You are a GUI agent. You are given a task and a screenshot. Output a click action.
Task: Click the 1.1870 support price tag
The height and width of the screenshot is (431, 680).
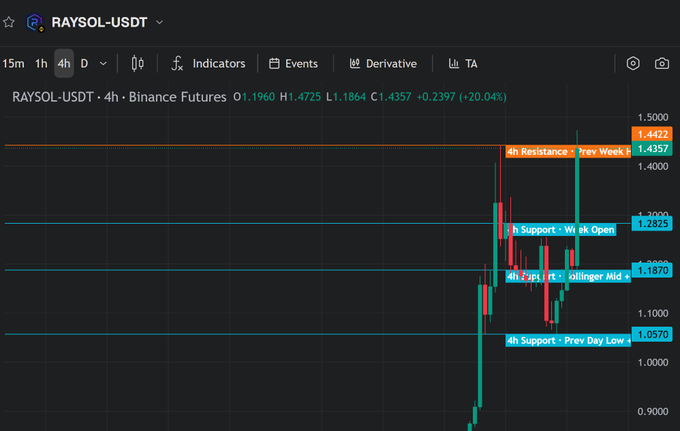(x=652, y=271)
